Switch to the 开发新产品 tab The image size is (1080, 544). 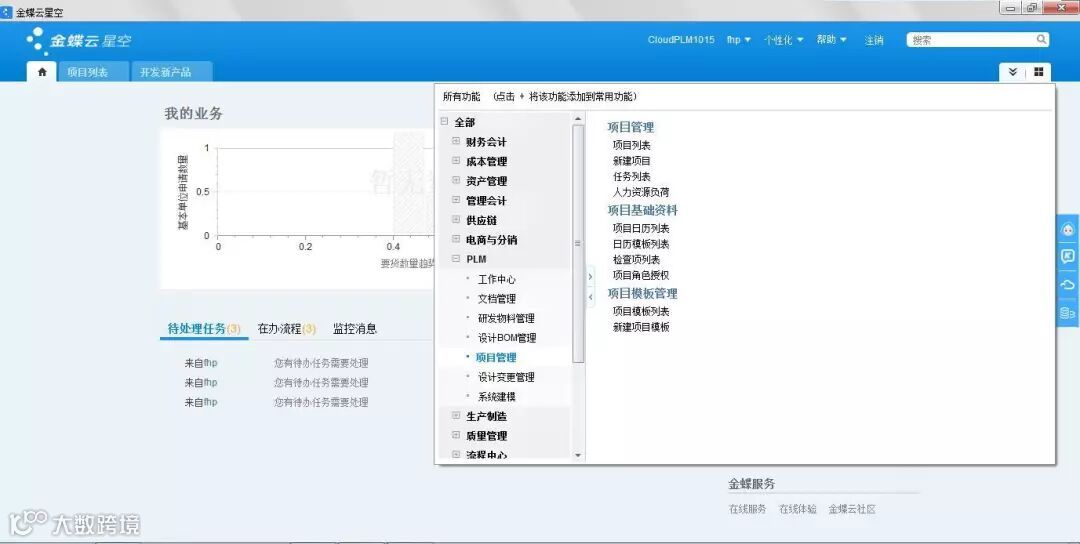(172, 72)
